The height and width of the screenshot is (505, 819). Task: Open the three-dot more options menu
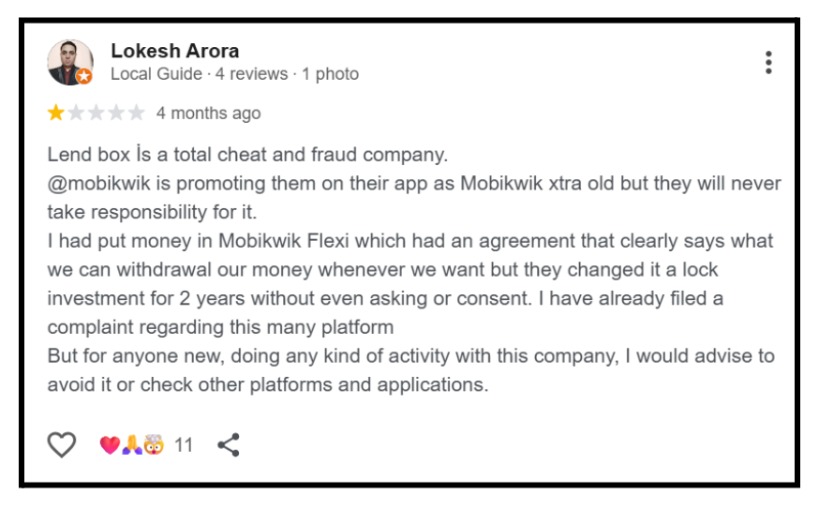768,62
